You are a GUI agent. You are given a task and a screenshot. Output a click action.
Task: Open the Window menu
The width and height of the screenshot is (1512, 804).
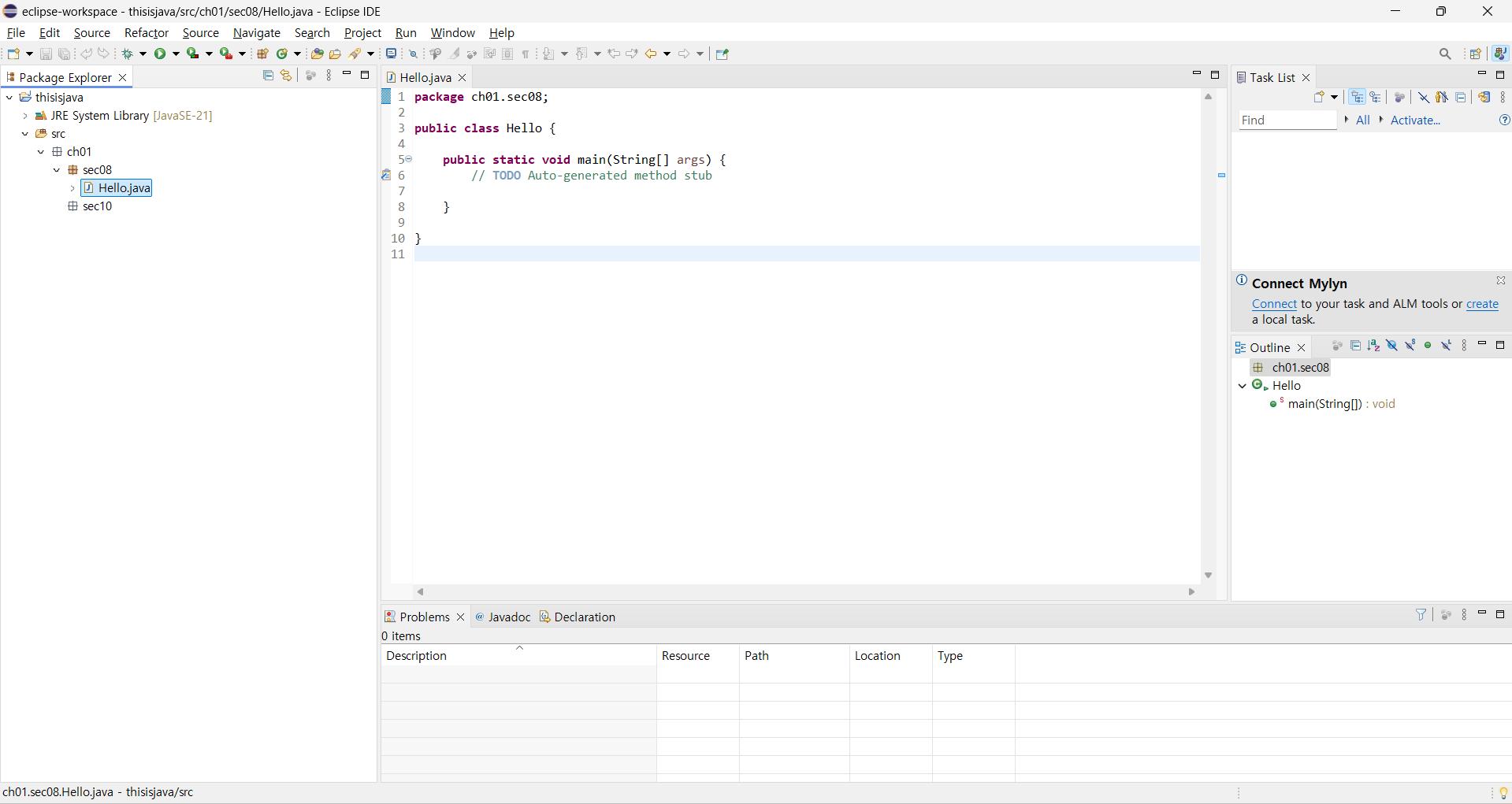point(452,33)
